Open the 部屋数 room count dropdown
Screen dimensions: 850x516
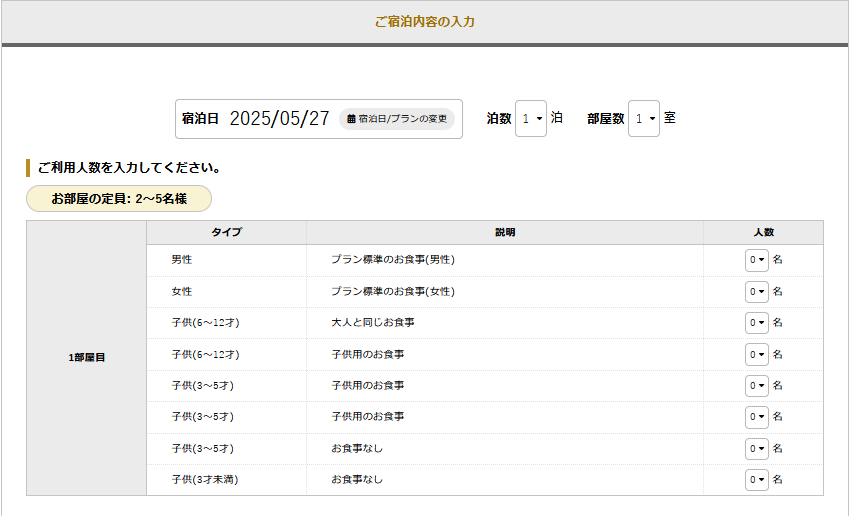point(644,118)
